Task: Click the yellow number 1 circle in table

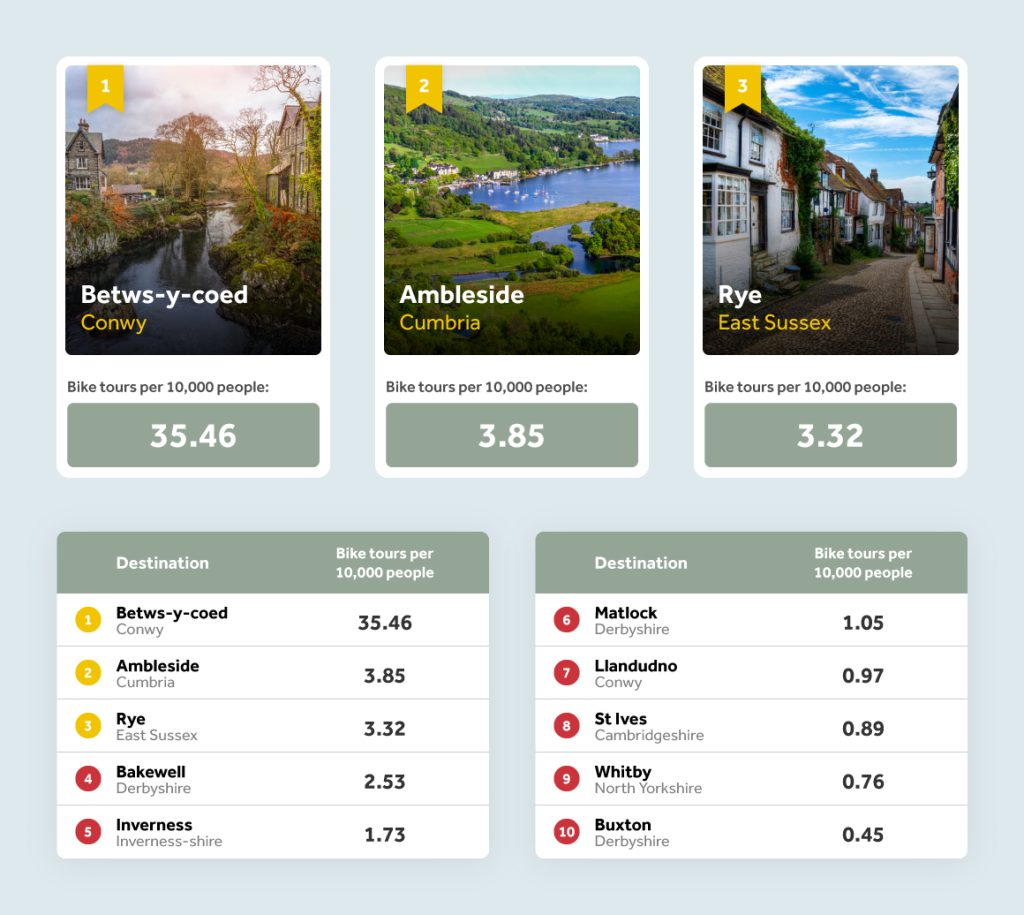Action: (x=88, y=621)
